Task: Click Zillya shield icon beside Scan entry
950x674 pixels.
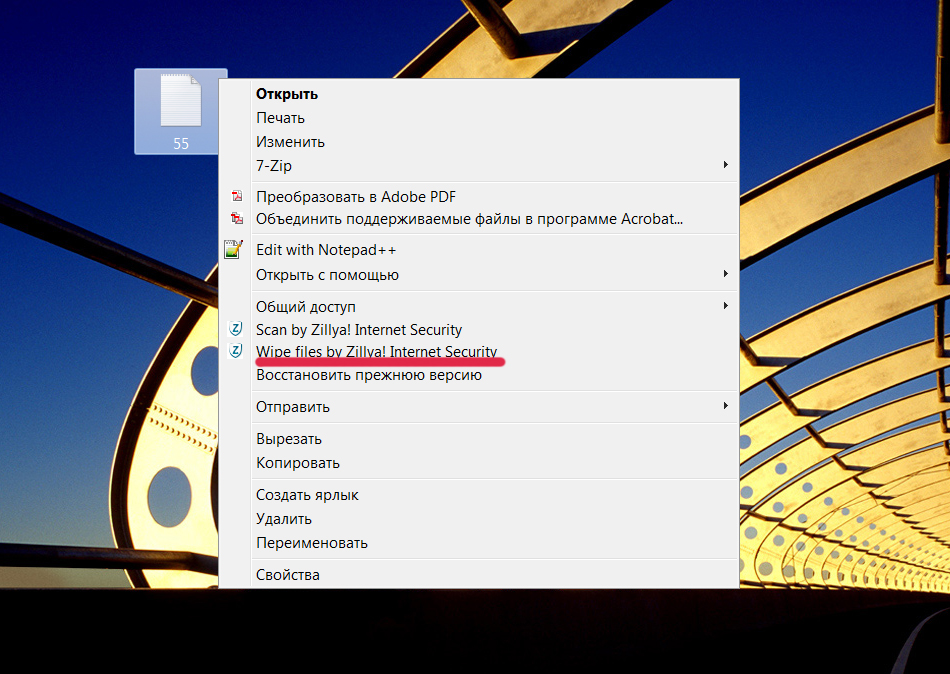Action: pyautogui.click(x=235, y=329)
